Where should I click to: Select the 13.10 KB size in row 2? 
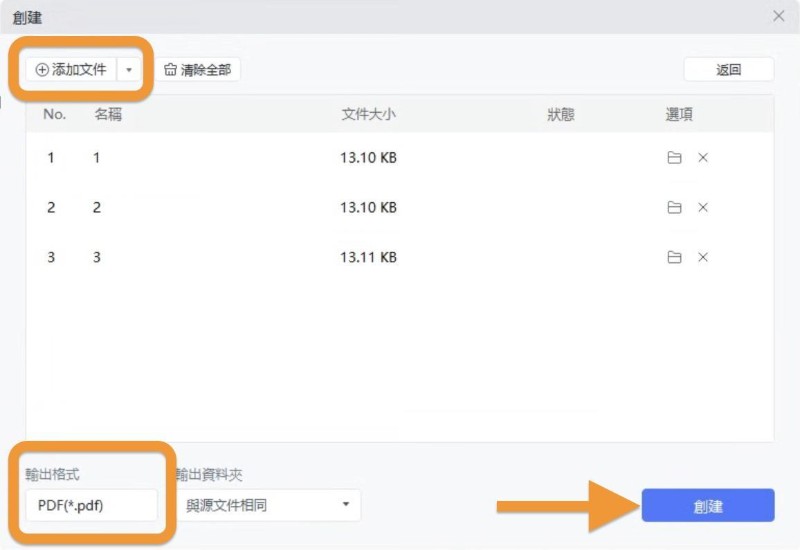(368, 207)
